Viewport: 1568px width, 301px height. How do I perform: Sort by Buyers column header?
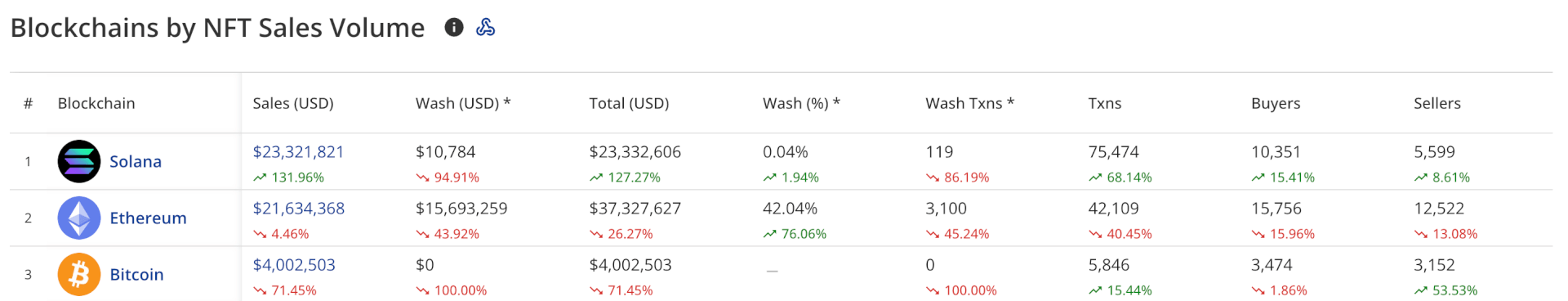(x=1276, y=103)
